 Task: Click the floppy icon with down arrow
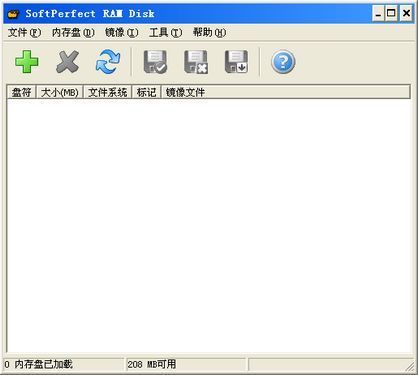[236, 62]
